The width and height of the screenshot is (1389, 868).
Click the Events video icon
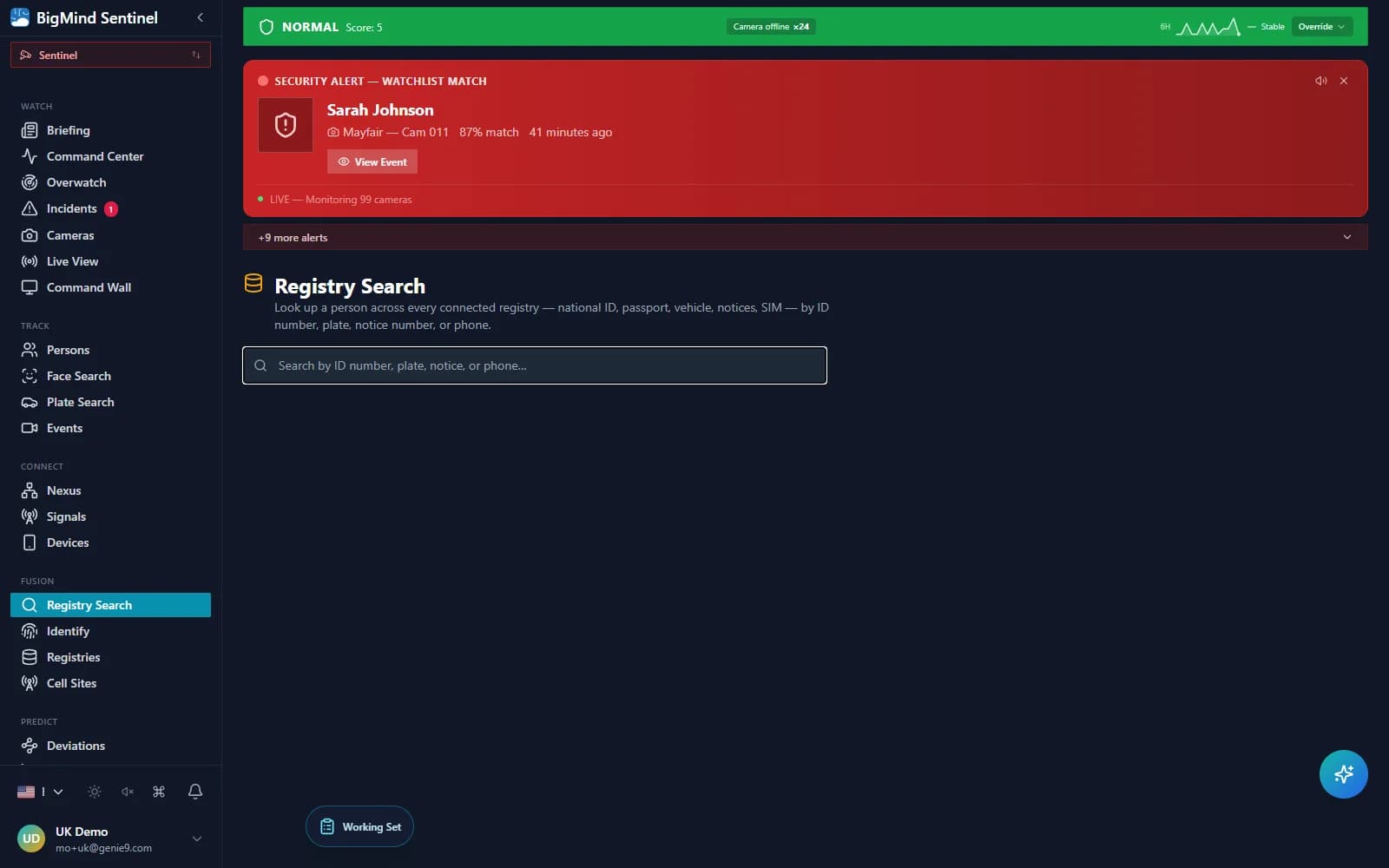(30, 428)
